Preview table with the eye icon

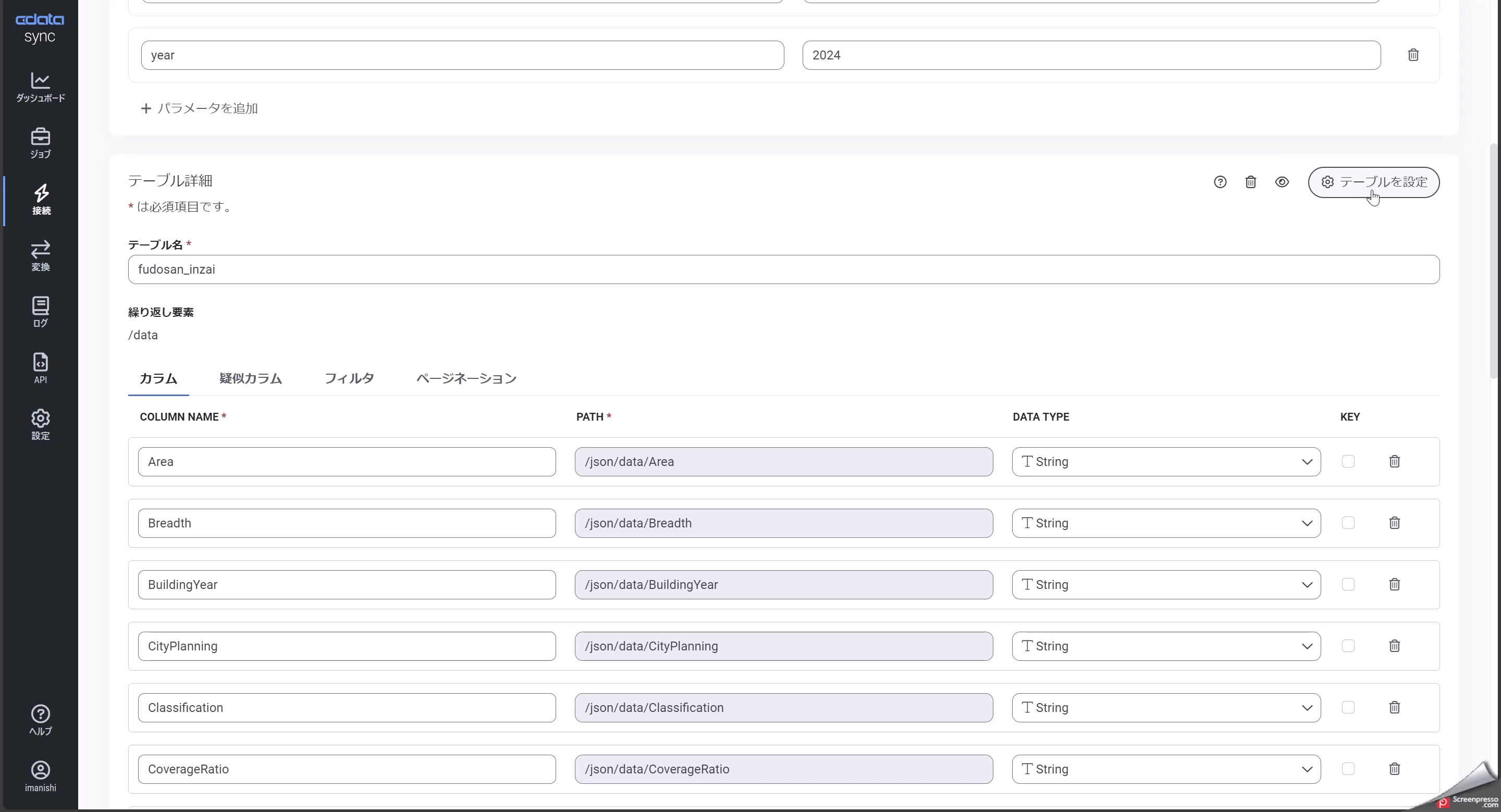[1282, 182]
